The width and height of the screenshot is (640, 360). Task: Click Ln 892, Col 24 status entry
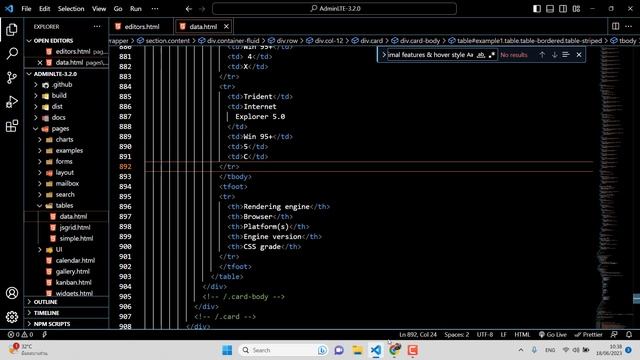(418, 335)
